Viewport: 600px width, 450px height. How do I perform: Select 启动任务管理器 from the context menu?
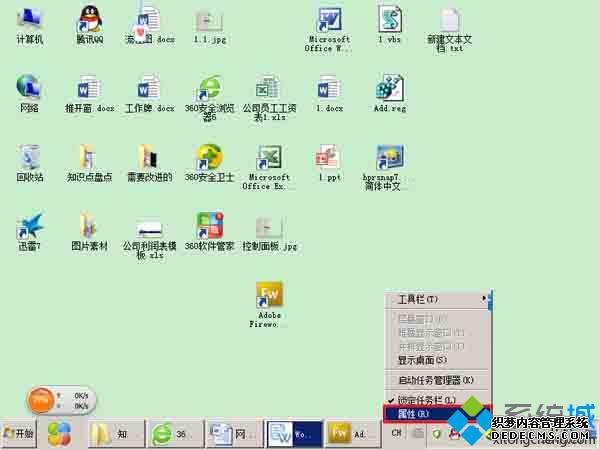(x=435, y=380)
